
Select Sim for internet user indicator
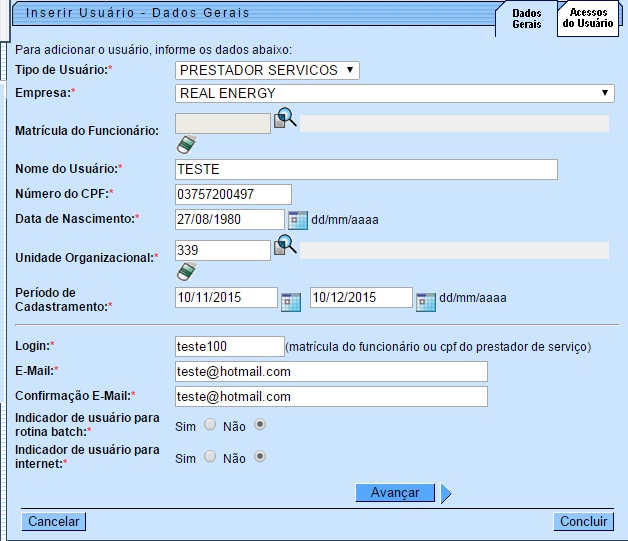[x=210, y=457]
